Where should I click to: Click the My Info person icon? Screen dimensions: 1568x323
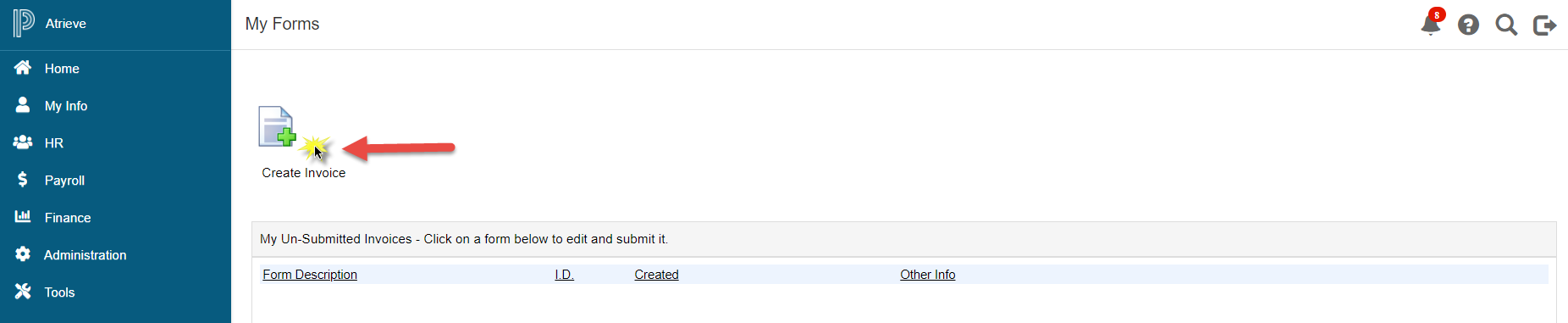coord(23,105)
